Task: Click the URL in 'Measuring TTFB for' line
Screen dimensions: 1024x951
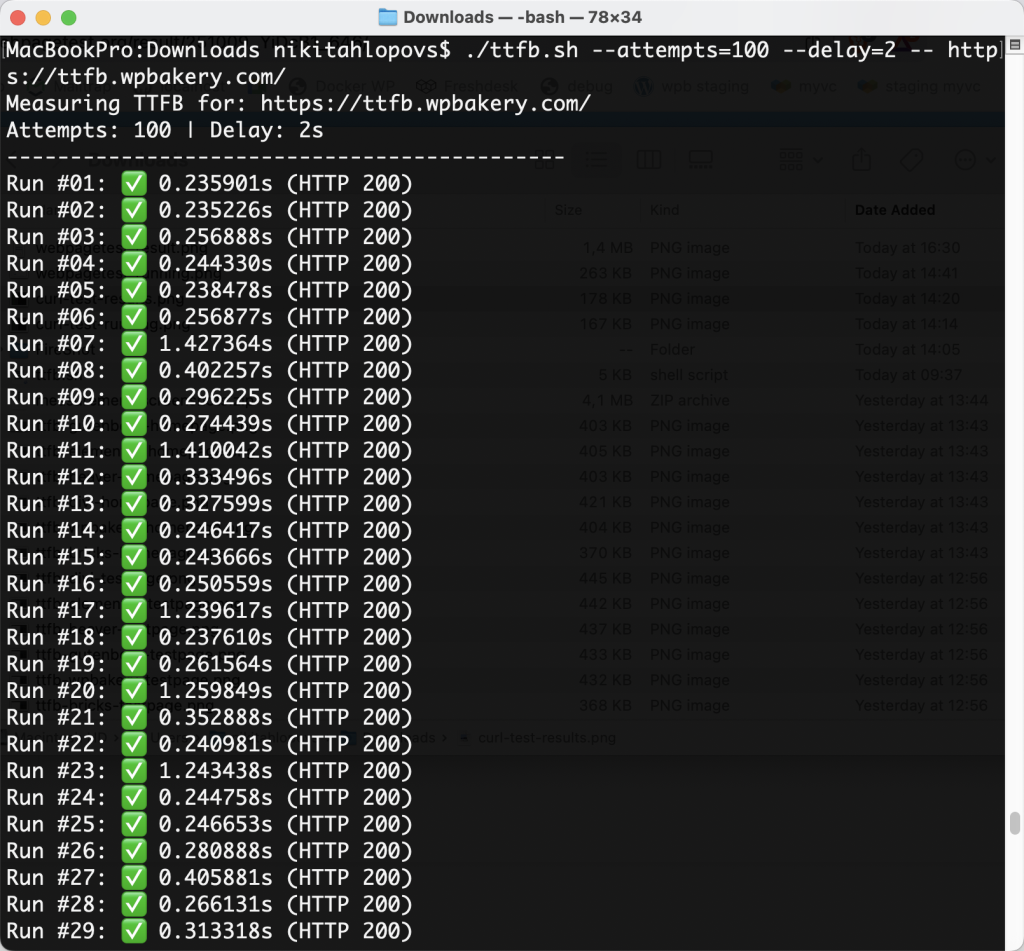Action: coord(425,103)
